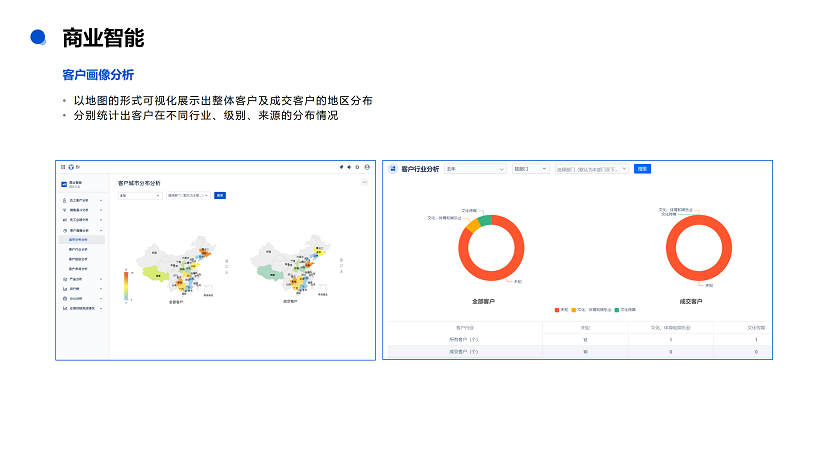Screen dimensions: 820x461
Task: Click the pin icon in the top bar
Action: 341,167
